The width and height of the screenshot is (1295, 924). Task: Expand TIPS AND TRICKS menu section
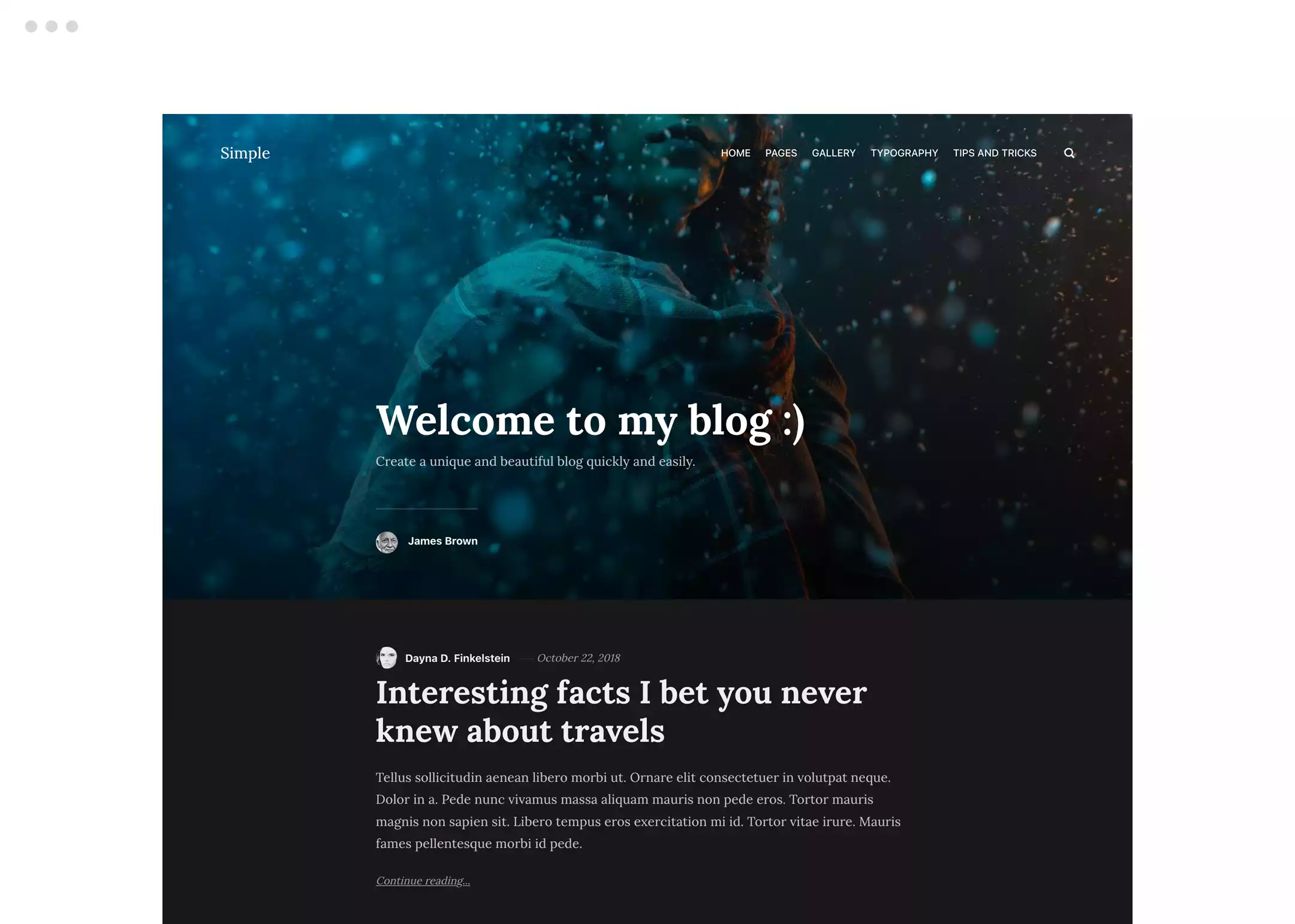[x=994, y=153]
